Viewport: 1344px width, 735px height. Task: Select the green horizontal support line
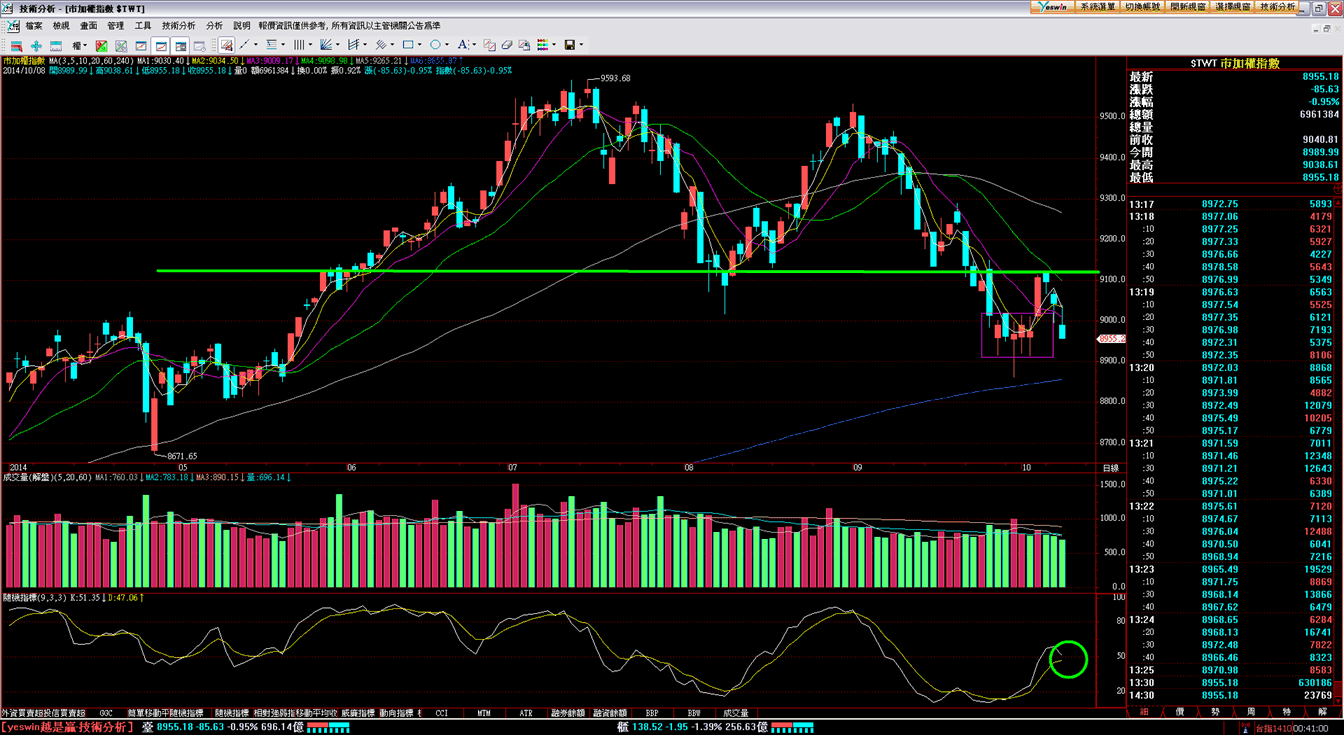coord(628,271)
